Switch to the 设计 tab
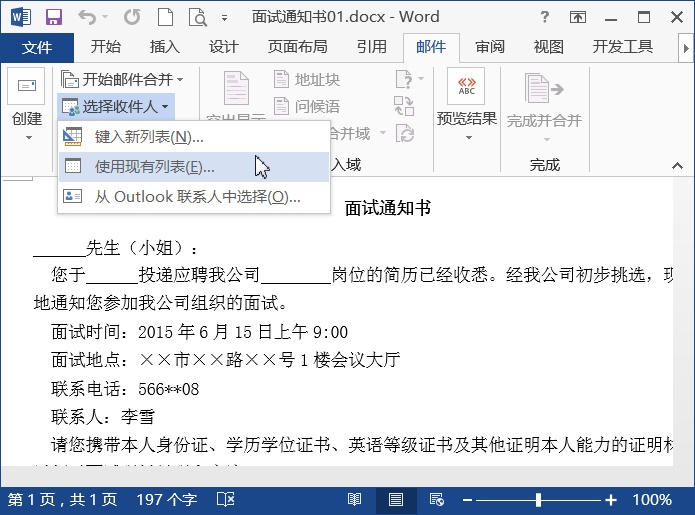Viewport: 695px width, 515px height. pyautogui.click(x=223, y=47)
